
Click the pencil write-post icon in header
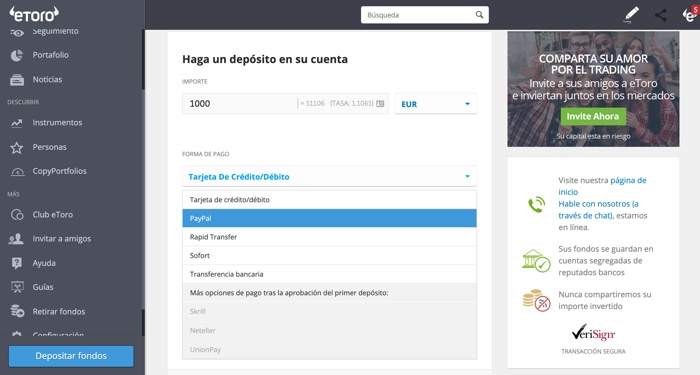631,15
